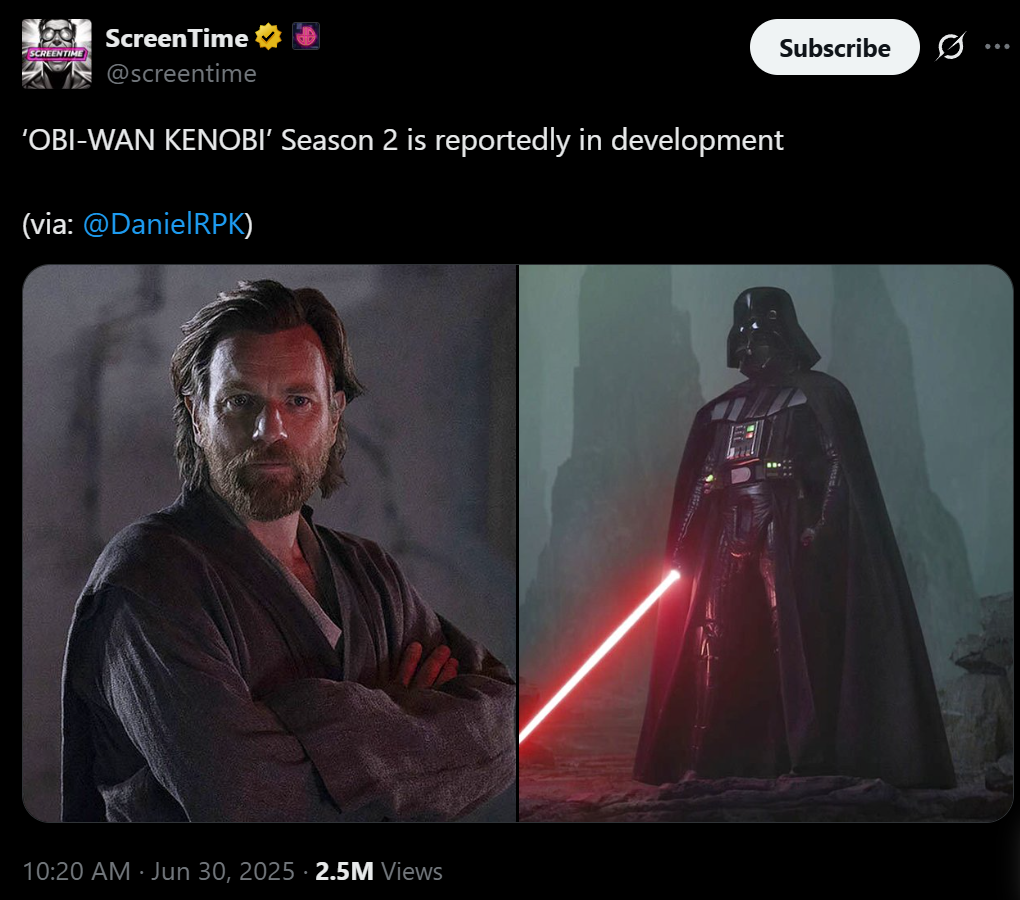
Task: Click the pink affiliate badge icon
Action: click(306, 36)
